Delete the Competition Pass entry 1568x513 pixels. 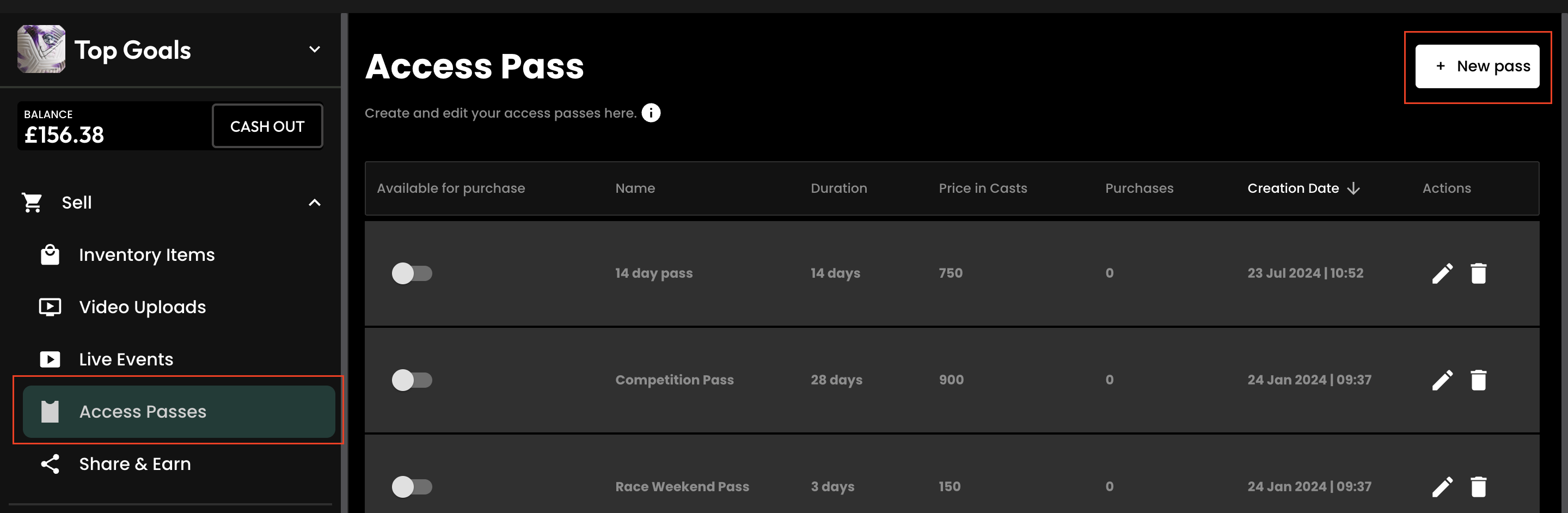tap(1479, 380)
